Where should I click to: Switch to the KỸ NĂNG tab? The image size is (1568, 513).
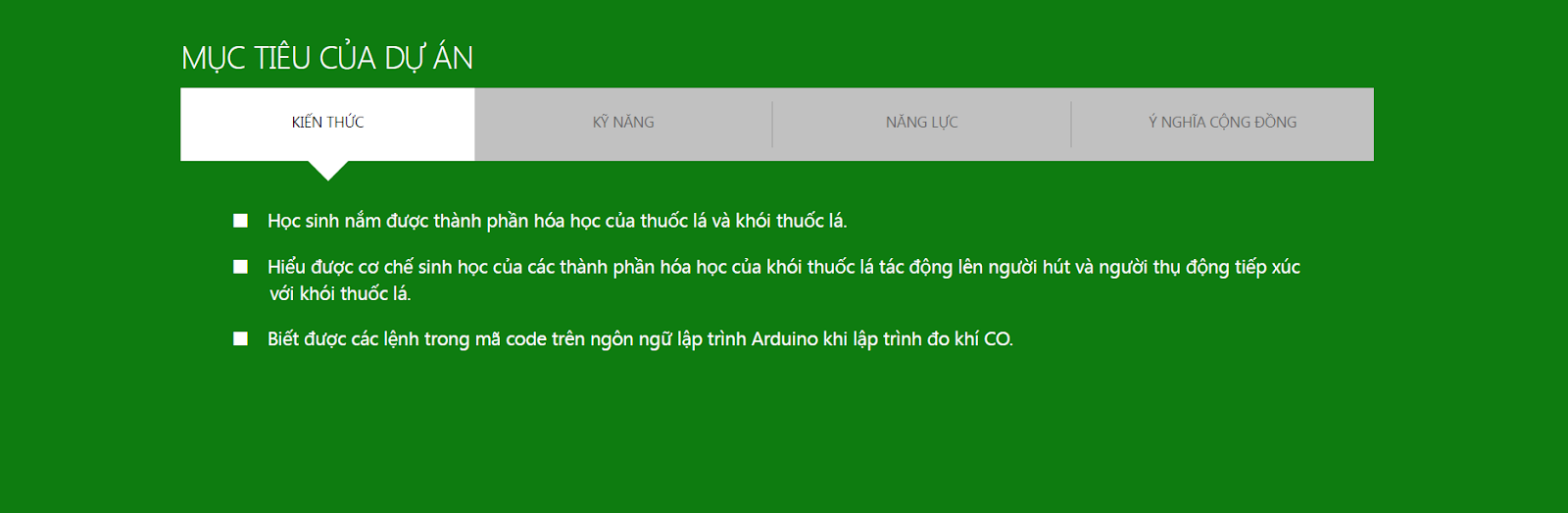pos(623,124)
